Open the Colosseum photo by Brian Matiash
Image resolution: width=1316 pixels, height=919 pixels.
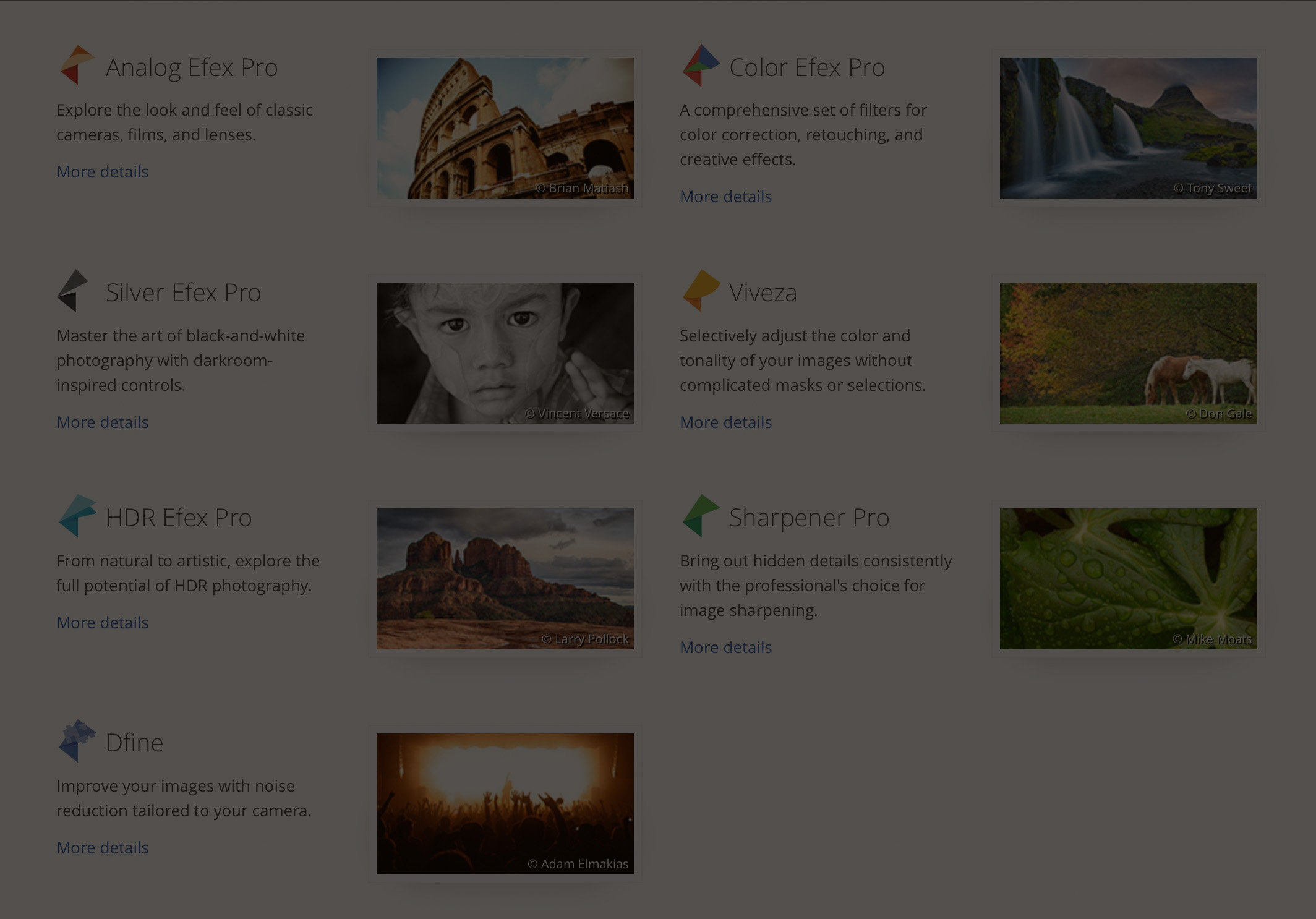[x=505, y=128]
